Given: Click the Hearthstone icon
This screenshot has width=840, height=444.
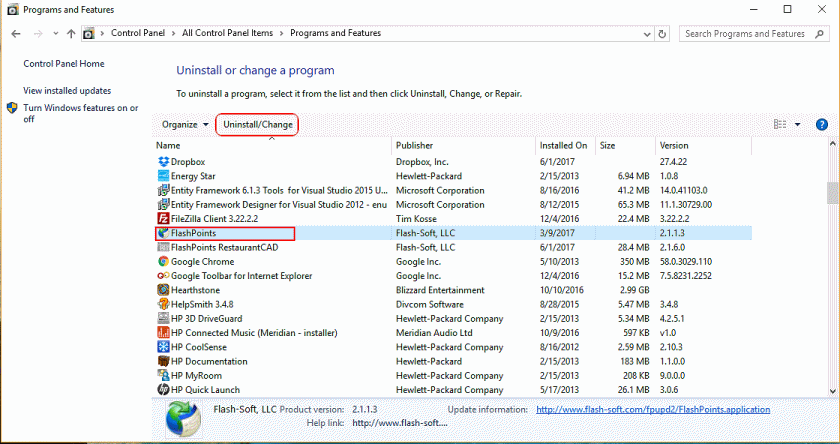Looking at the screenshot, I should (163, 290).
